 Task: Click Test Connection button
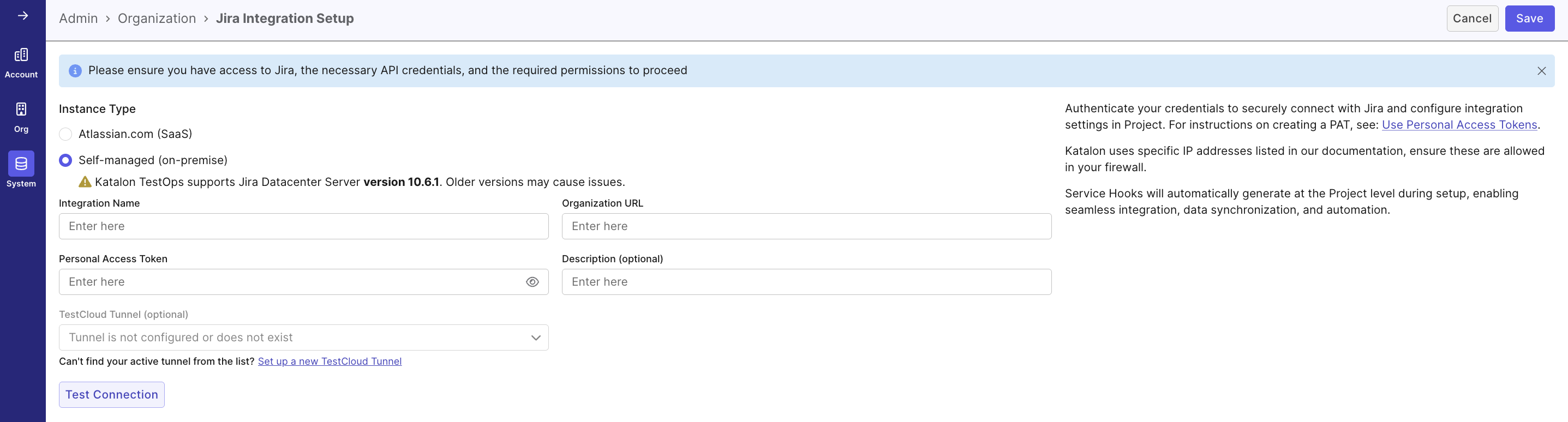click(112, 395)
